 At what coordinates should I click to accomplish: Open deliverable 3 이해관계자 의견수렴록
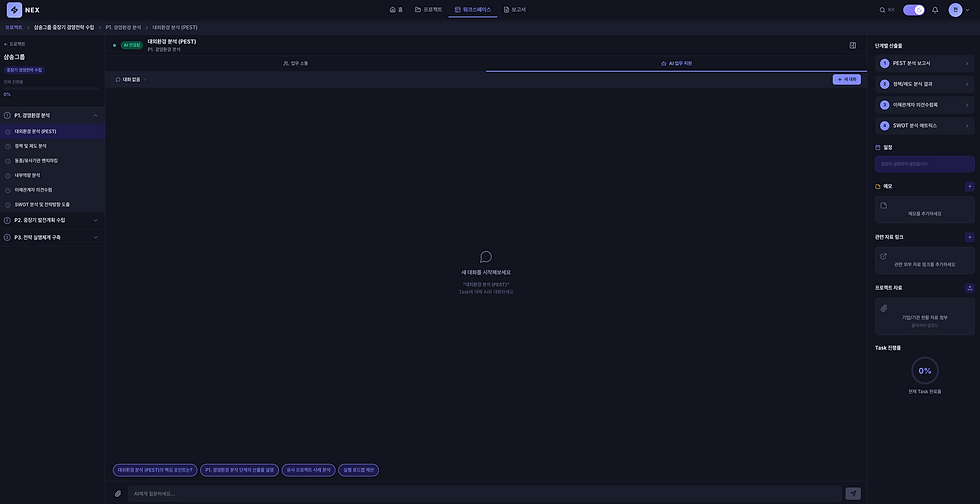(x=924, y=105)
